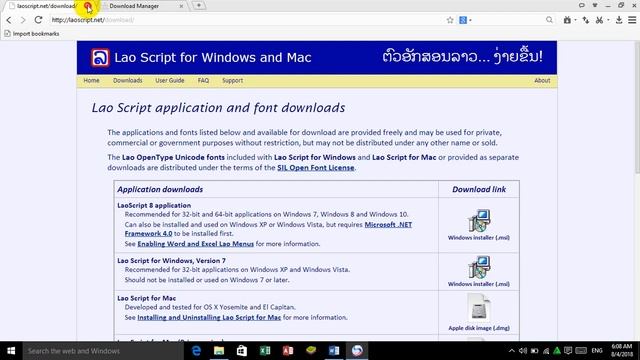Image resolution: width=640 pixels, height=360 pixels.
Task: Open the About menu item
Action: coord(542,80)
